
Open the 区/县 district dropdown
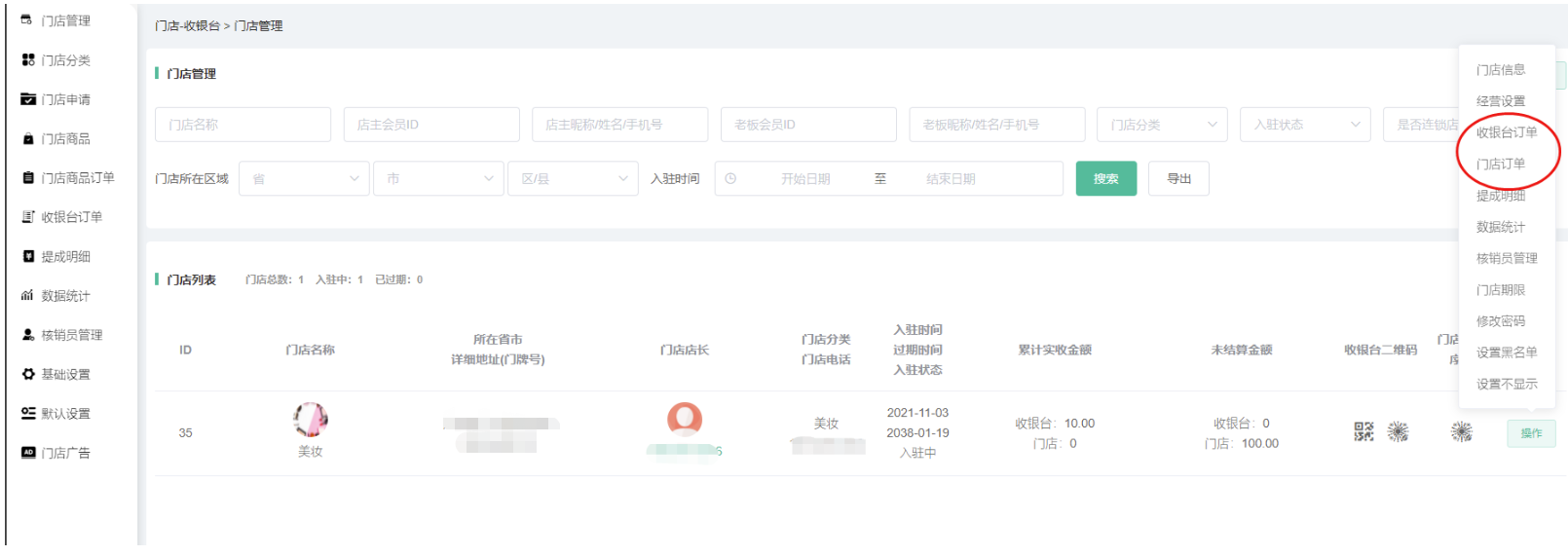click(x=573, y=179)
